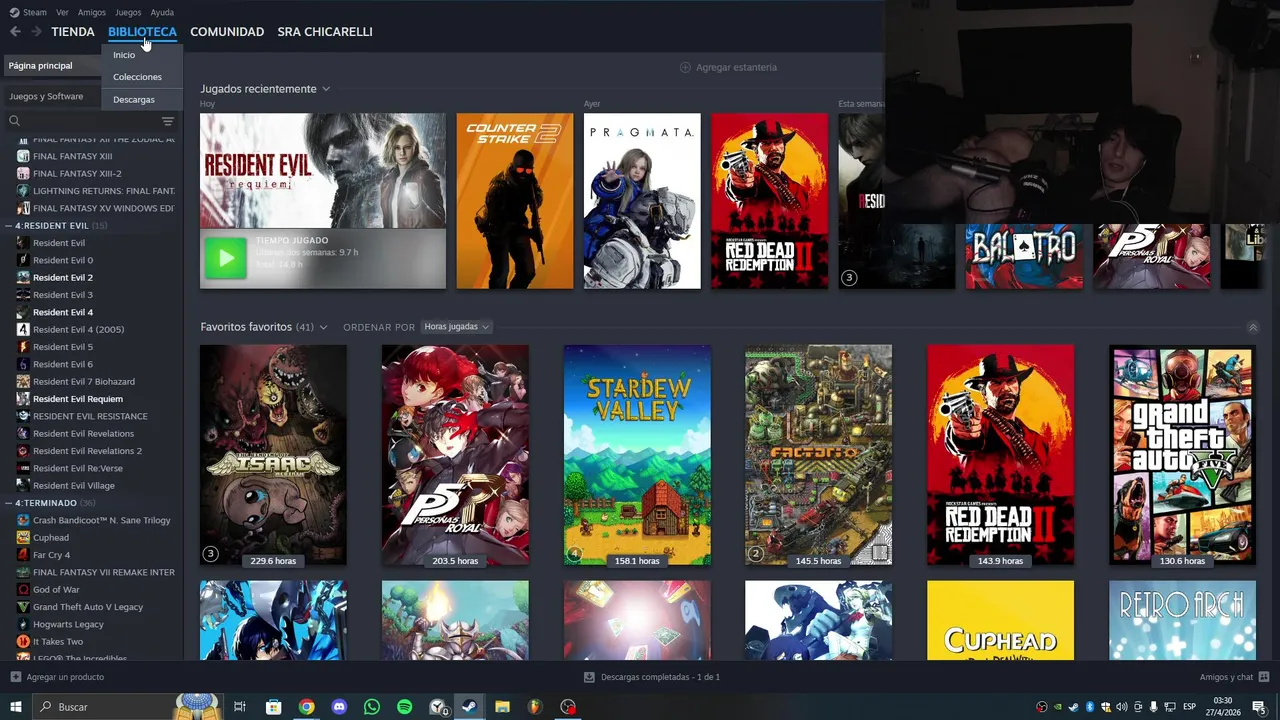The image size is (1280, 720).
Task: Click Agregar un producto
Action: pyautogui.click(x=65, y=677)
